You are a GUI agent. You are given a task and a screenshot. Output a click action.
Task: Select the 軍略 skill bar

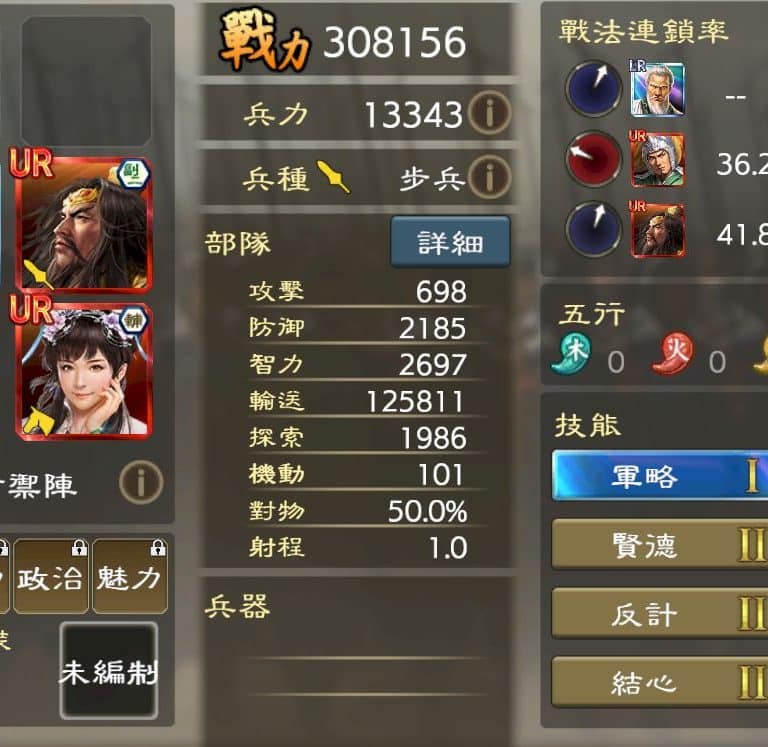[x=660, y=476]
